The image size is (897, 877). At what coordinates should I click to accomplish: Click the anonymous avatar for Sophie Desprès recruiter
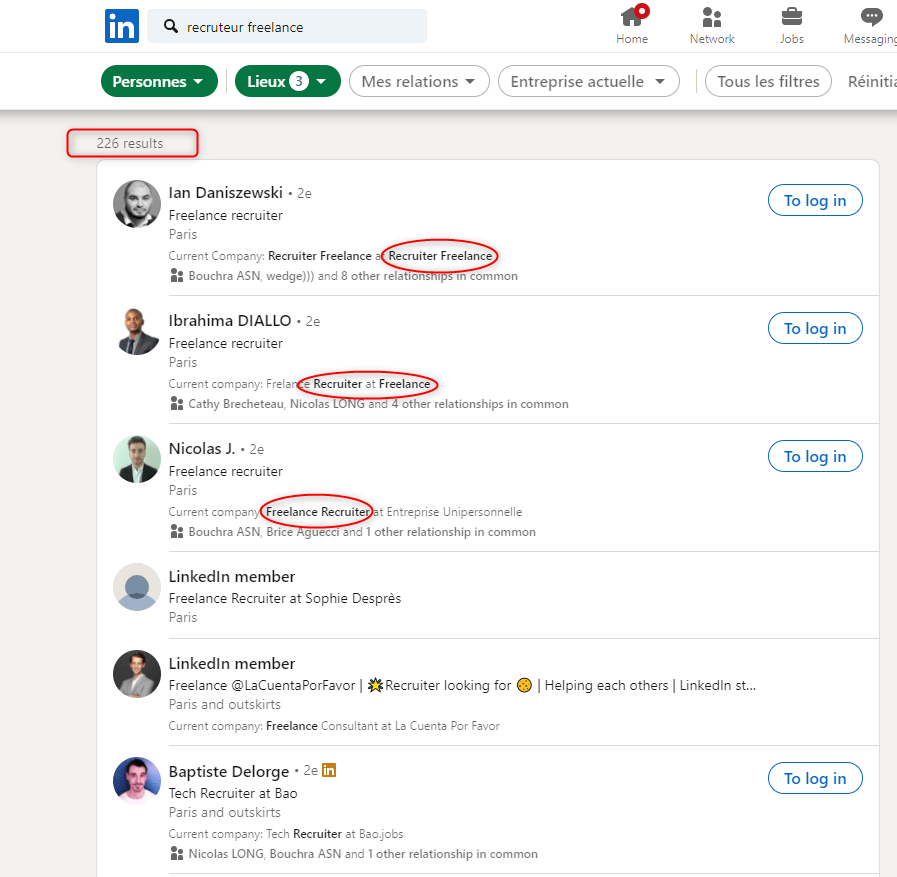pos(137,587)
